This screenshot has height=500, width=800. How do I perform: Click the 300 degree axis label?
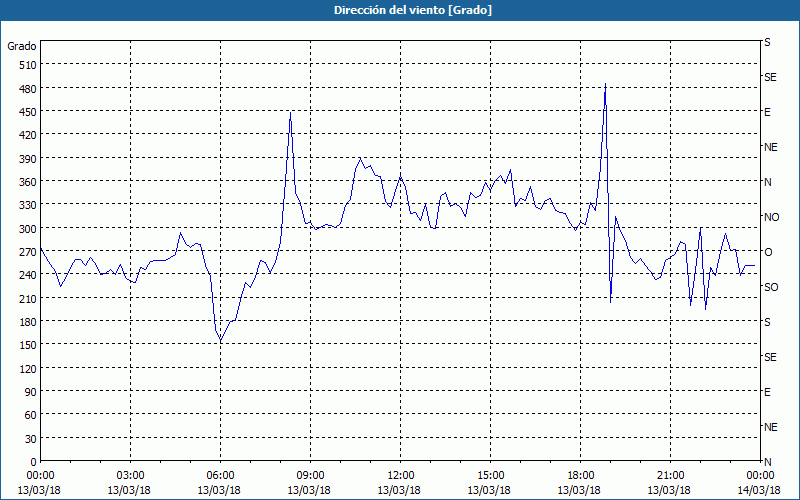pyautogui.click(x=28, y=229)
